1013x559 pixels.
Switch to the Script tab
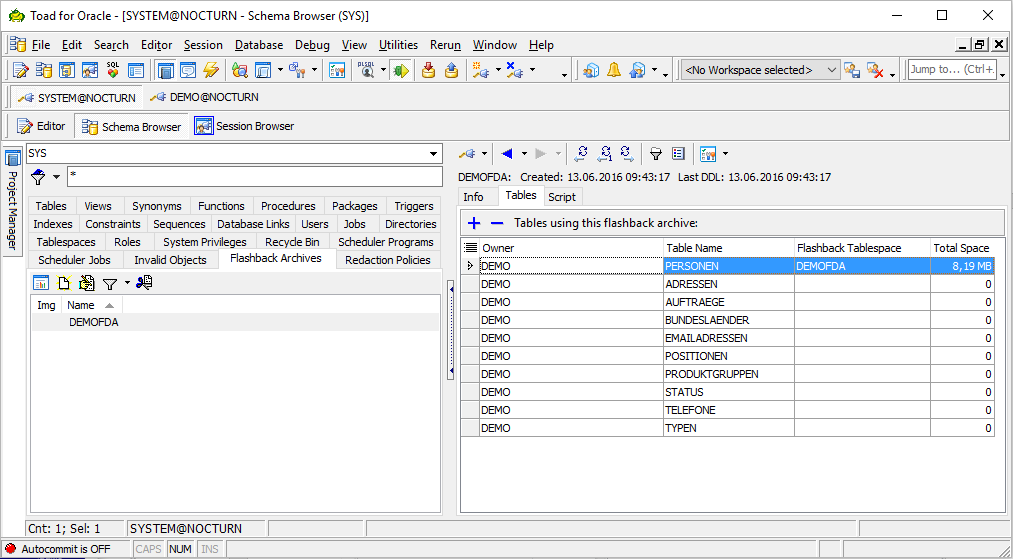click(x=561, y=196)
